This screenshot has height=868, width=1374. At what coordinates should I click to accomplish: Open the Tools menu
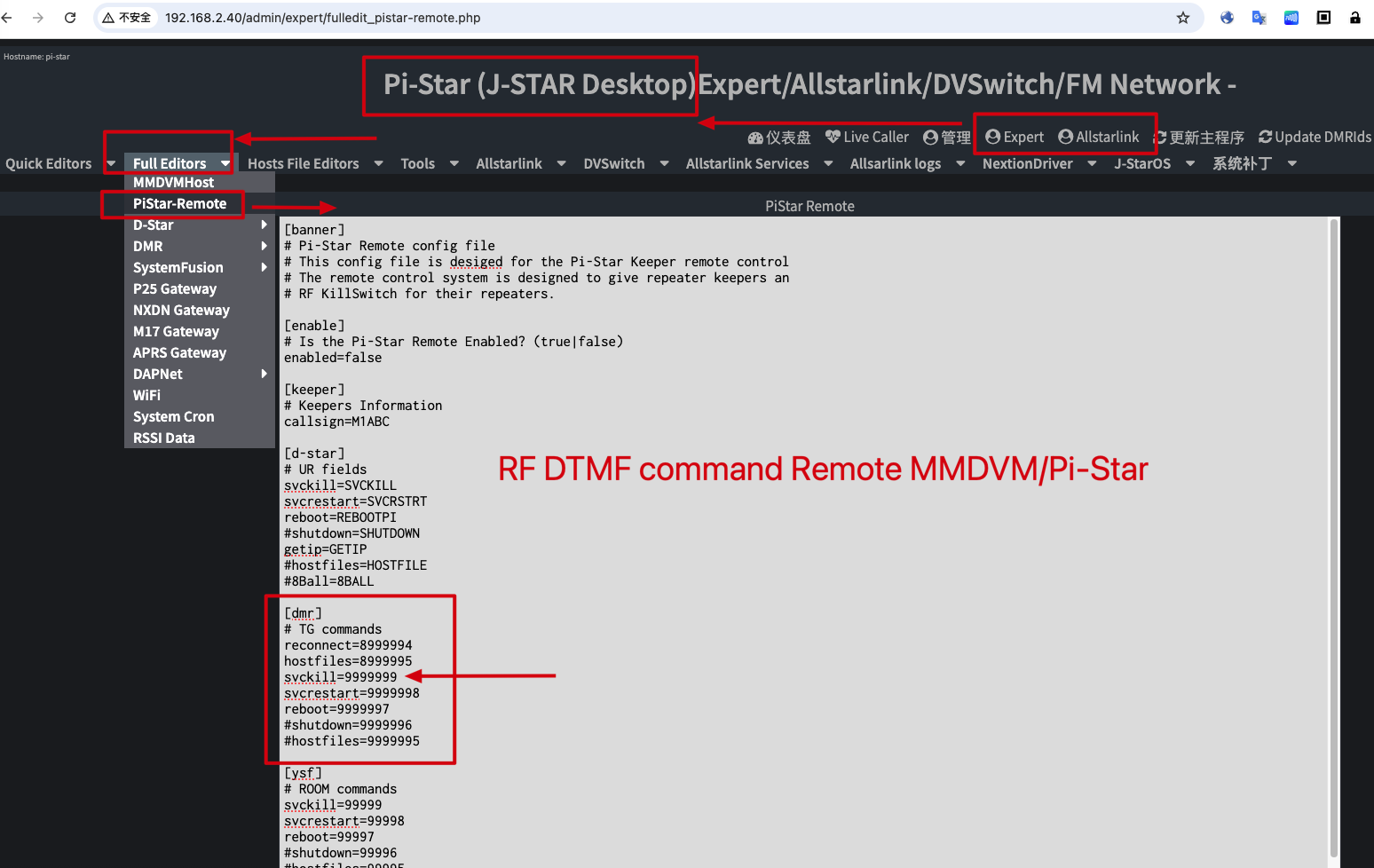(x=418, y=163)
